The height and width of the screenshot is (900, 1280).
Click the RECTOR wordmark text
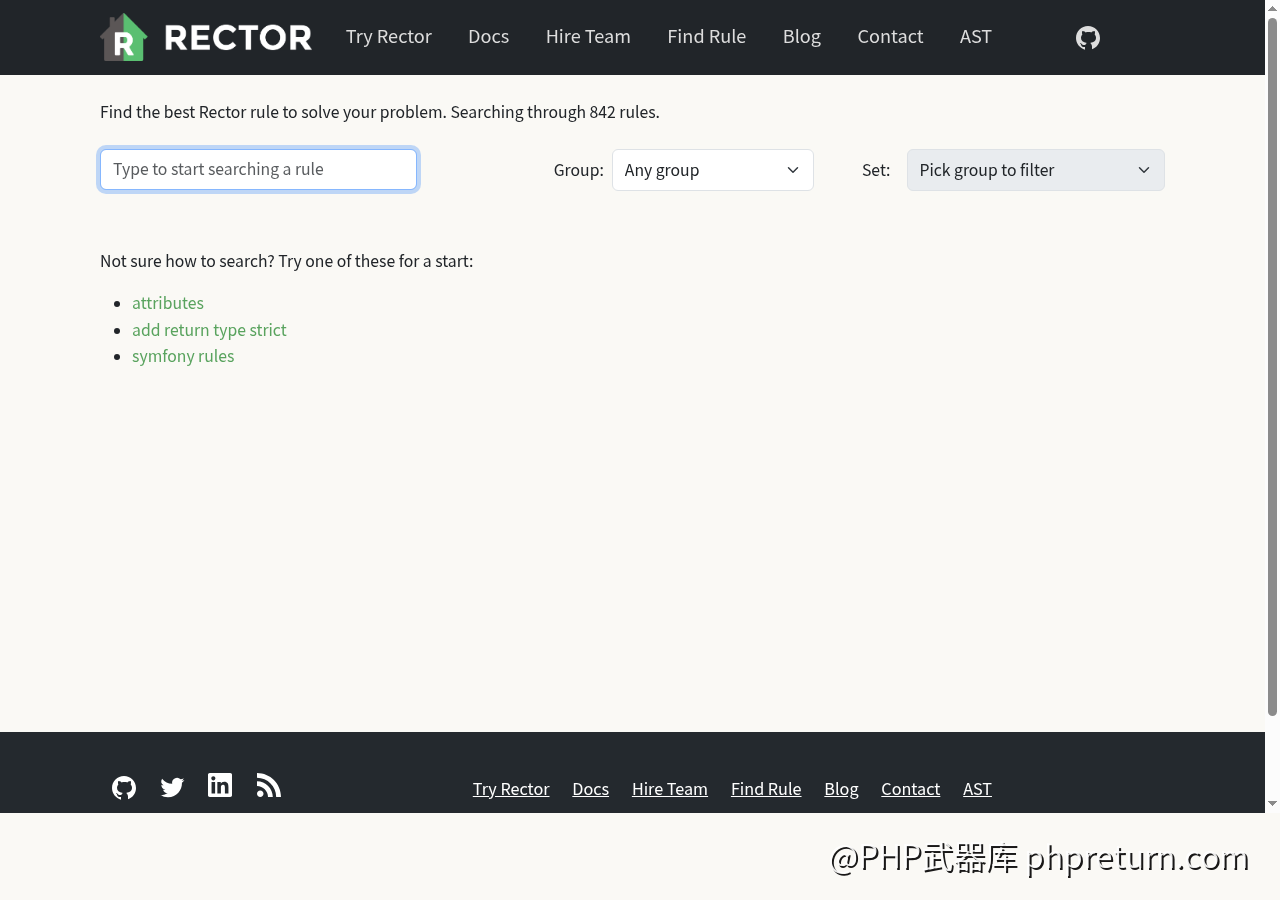pyautogui.click(x=238, y=38)
